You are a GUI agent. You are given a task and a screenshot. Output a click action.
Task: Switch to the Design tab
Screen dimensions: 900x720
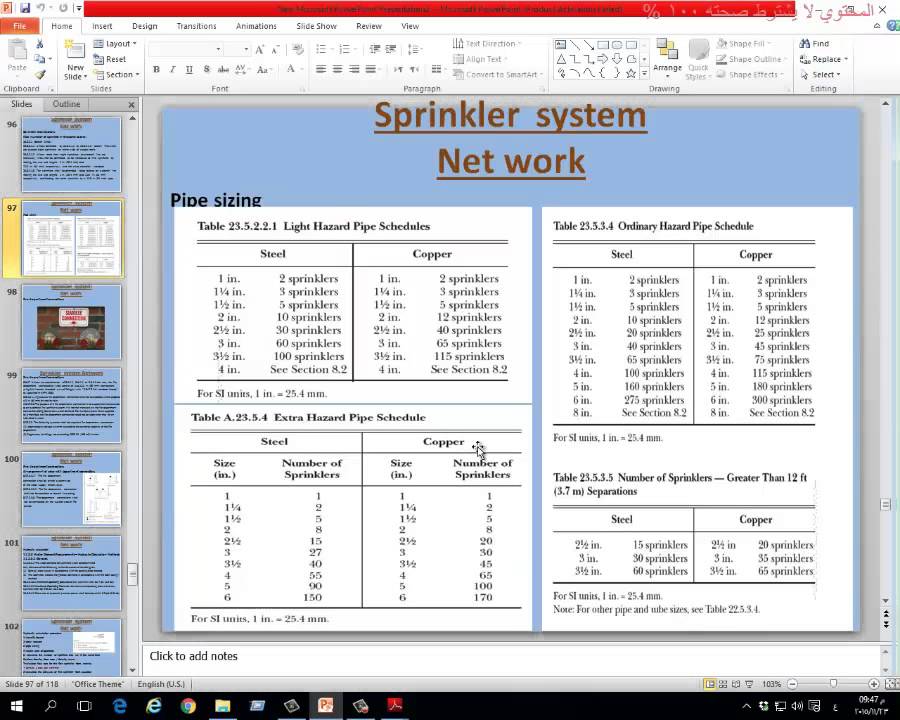(145, 26)
